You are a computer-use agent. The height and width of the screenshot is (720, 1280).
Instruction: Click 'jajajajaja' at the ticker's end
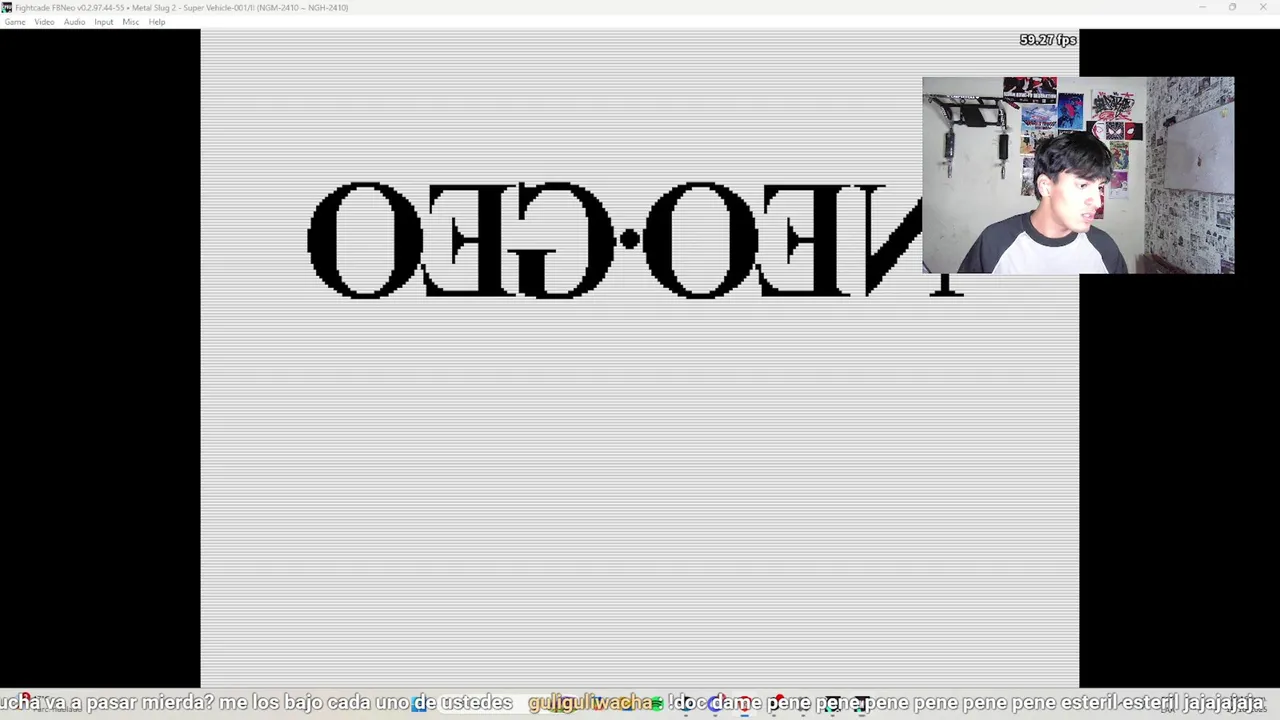[x=1224, y=703]
